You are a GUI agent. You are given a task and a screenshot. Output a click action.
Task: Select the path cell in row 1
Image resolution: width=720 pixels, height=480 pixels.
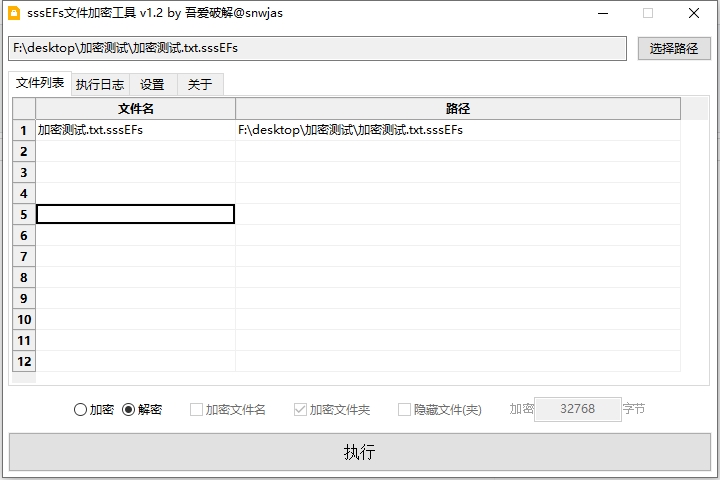[x=458, y=130]
